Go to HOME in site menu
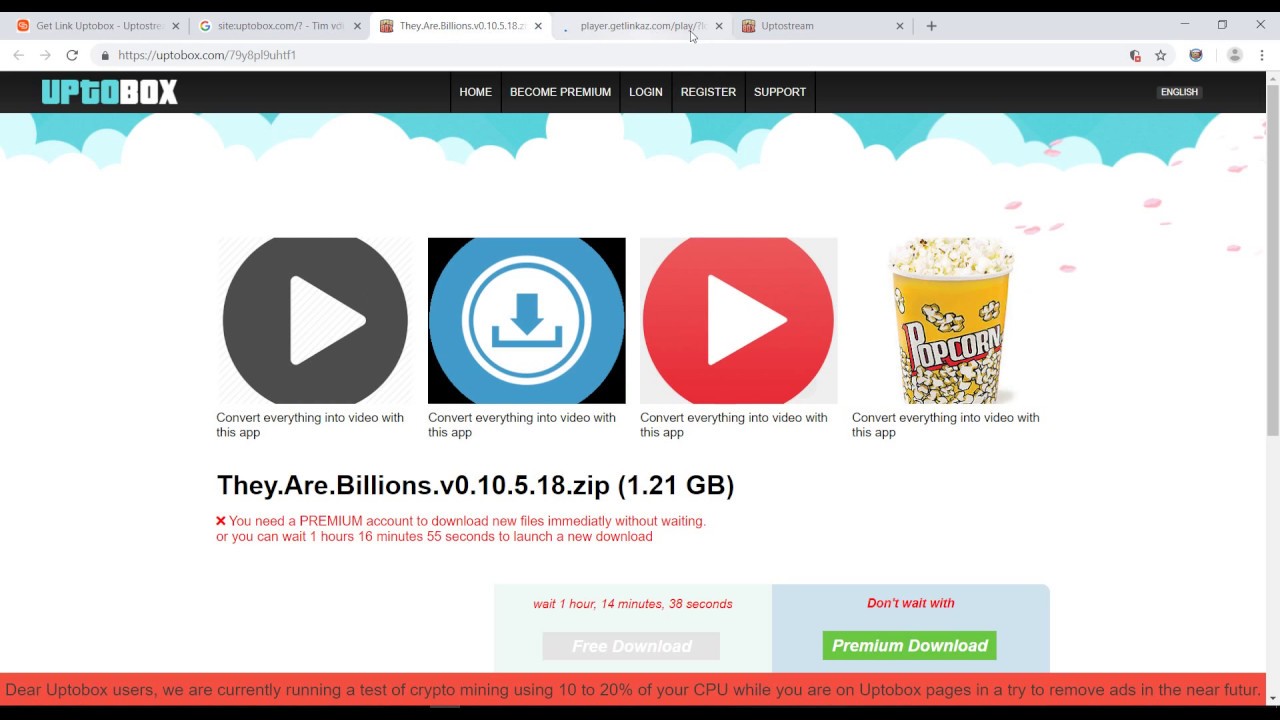Viewport: 1280px width, 720px height. tap(475, 92)
